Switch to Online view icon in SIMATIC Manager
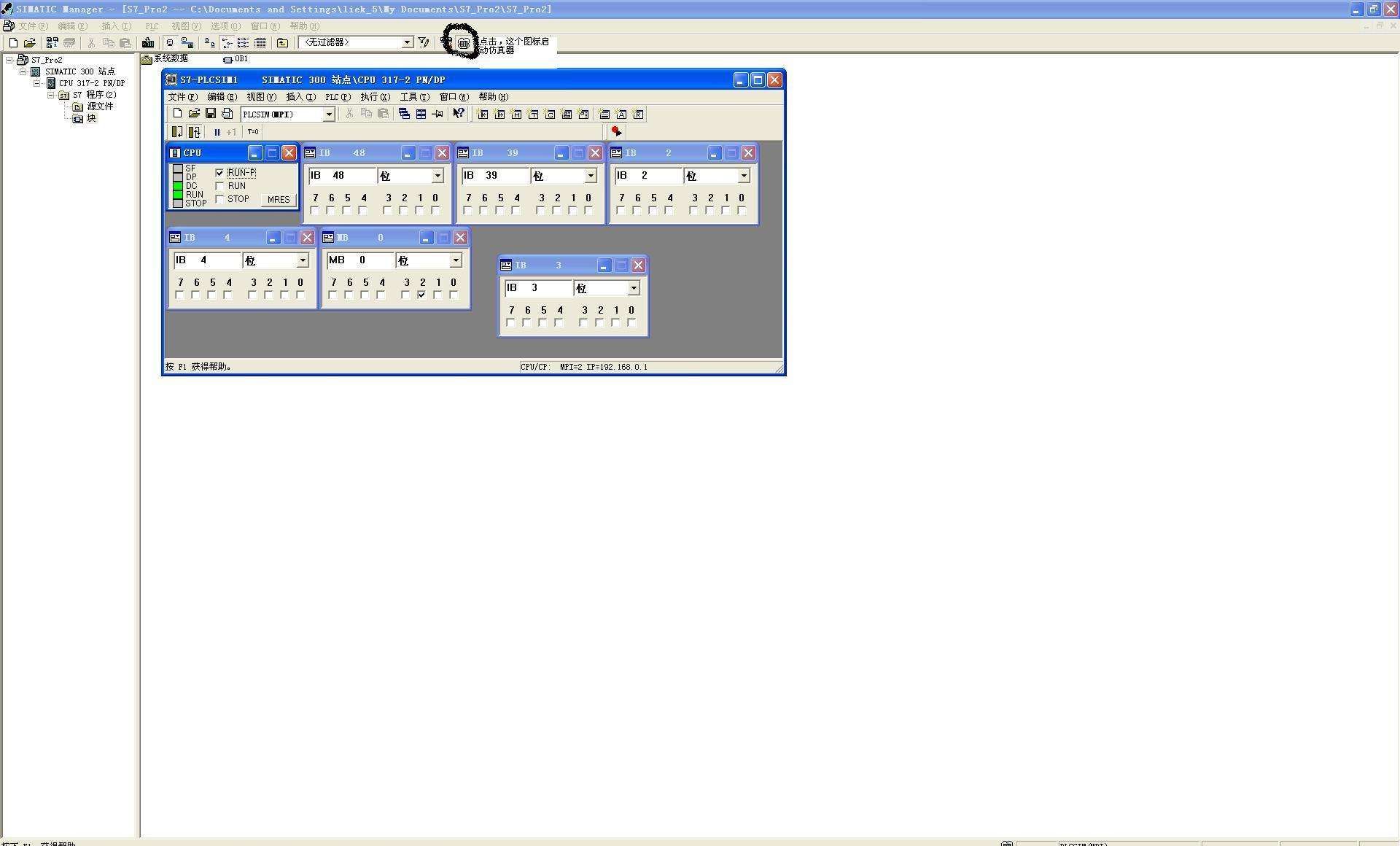The height and width of the screenshot is (846, 1400). point(187,43)
